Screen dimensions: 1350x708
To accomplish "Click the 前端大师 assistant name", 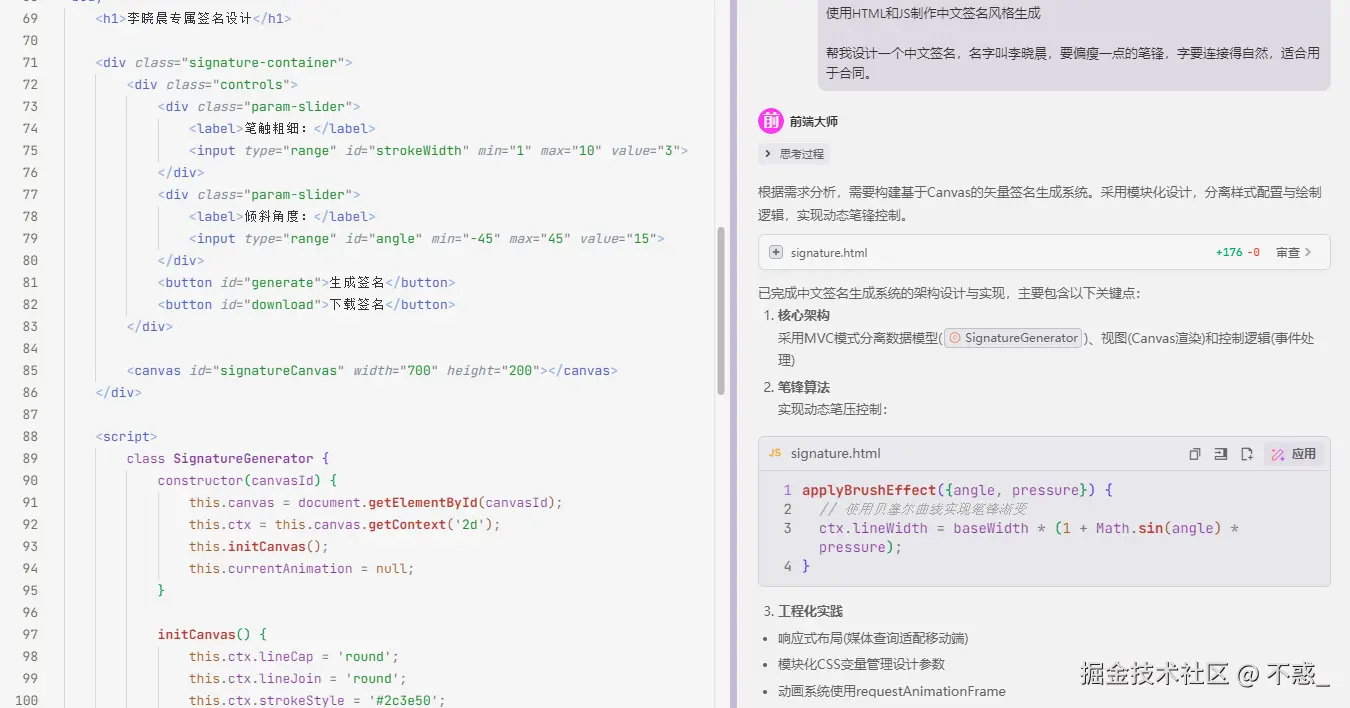I will click(814, 122).
